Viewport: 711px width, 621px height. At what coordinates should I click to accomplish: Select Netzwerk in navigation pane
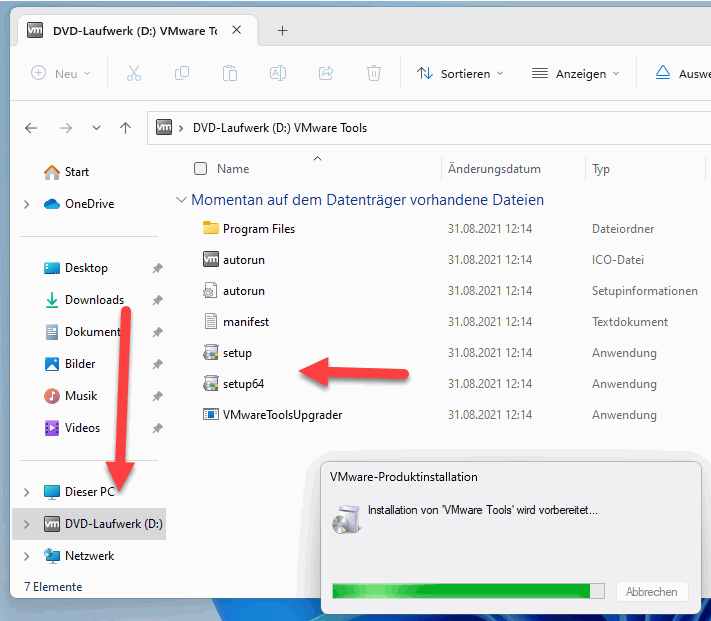coord(79,556)
